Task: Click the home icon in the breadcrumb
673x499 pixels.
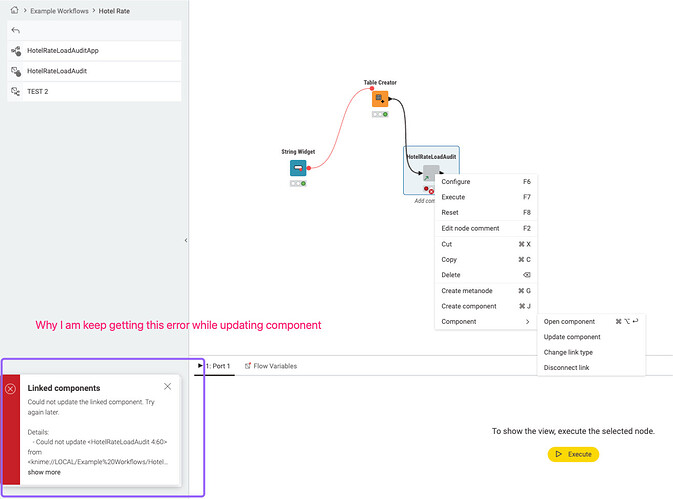Action: click(x=15, y=10)
